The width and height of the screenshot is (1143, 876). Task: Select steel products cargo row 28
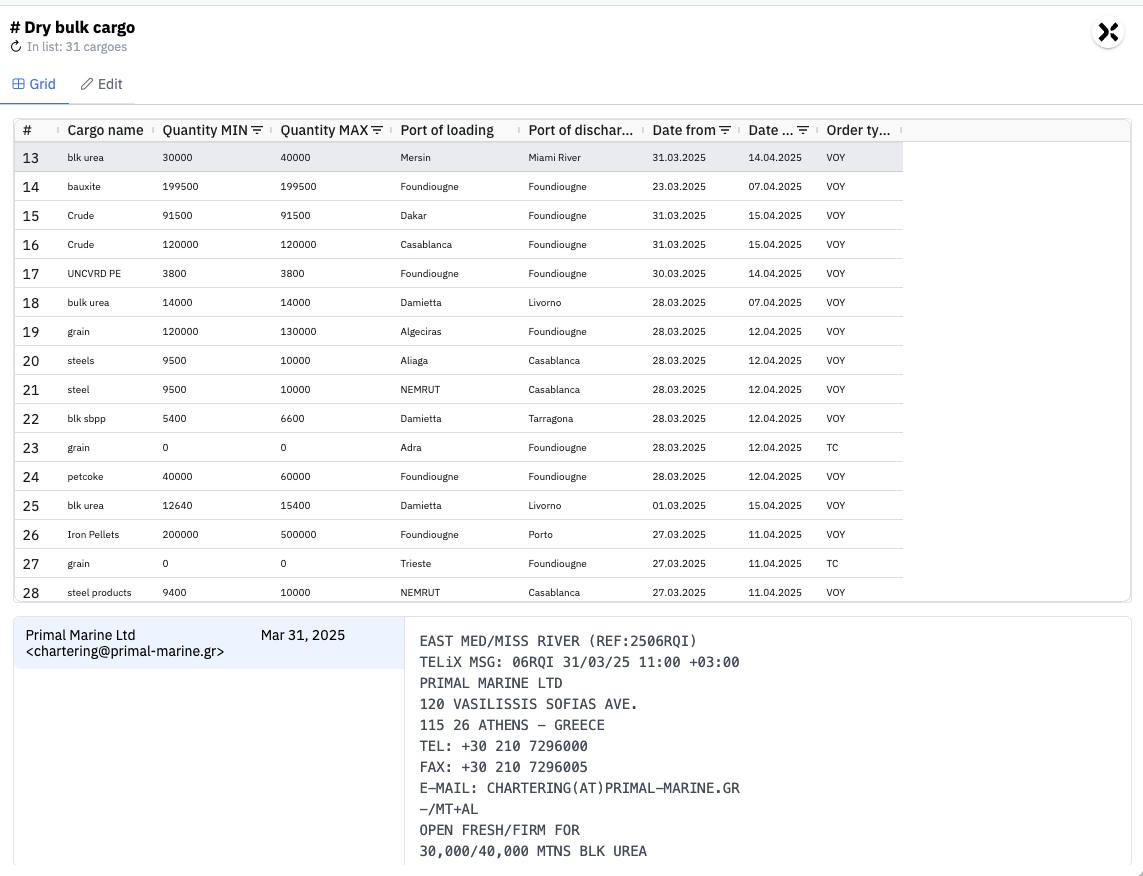pyautogui.click(x=459, y=590)
